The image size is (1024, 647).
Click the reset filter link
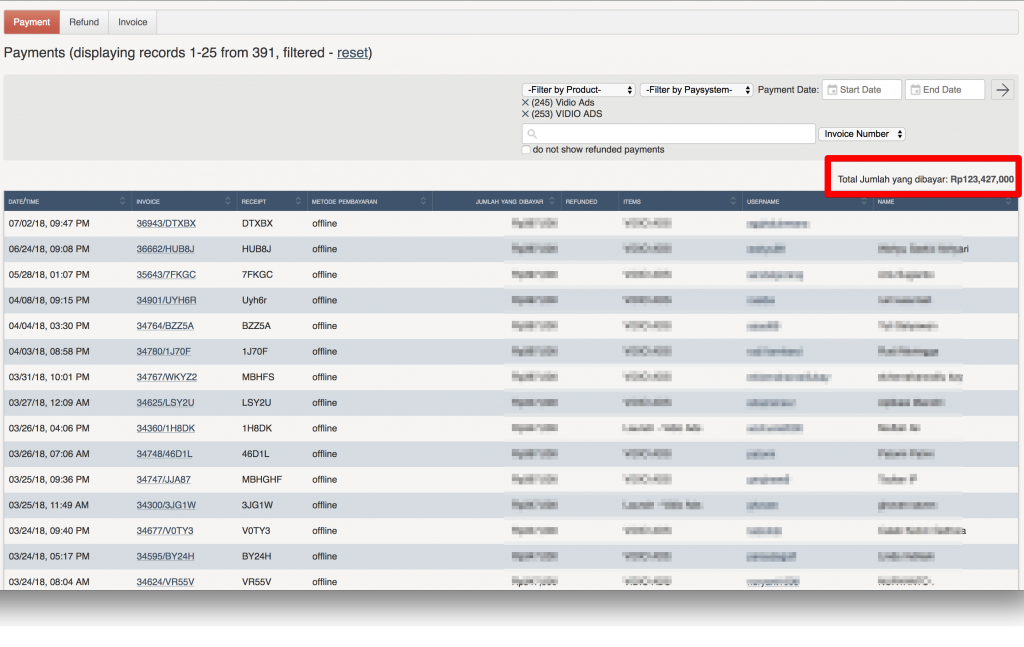[352, 52]
